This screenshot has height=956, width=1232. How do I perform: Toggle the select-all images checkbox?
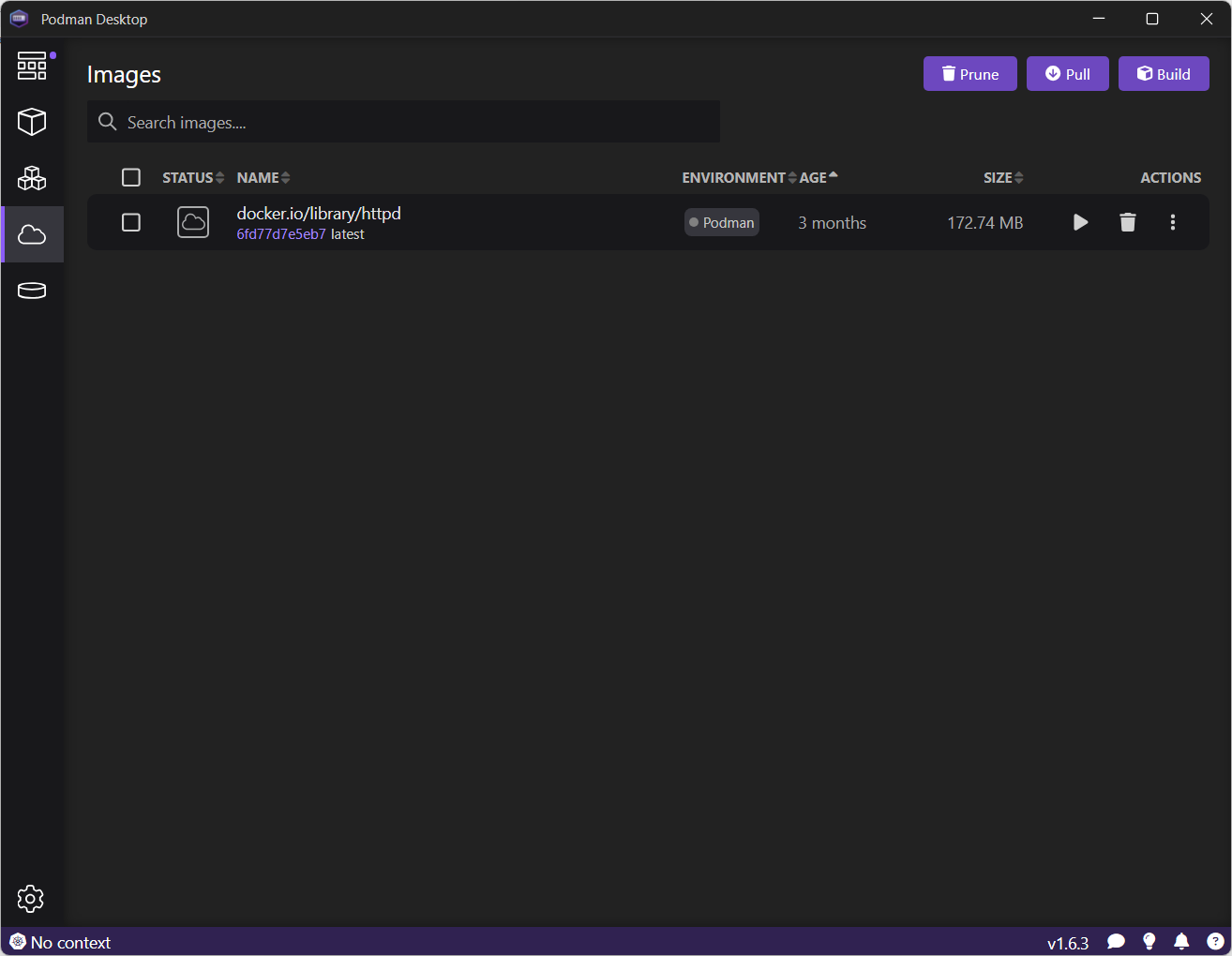point(131,177)
